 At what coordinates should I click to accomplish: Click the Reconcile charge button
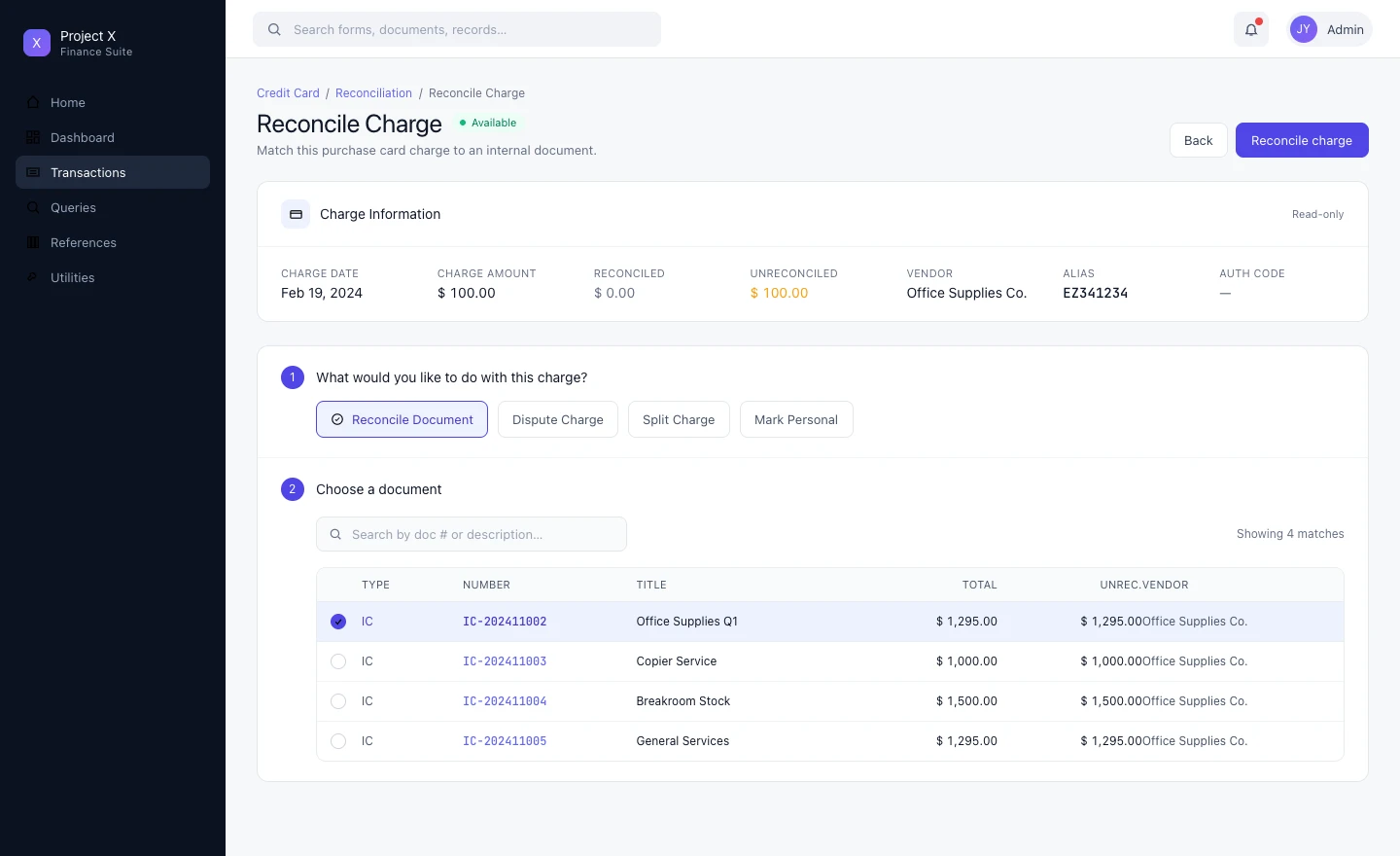point(1302,140)
